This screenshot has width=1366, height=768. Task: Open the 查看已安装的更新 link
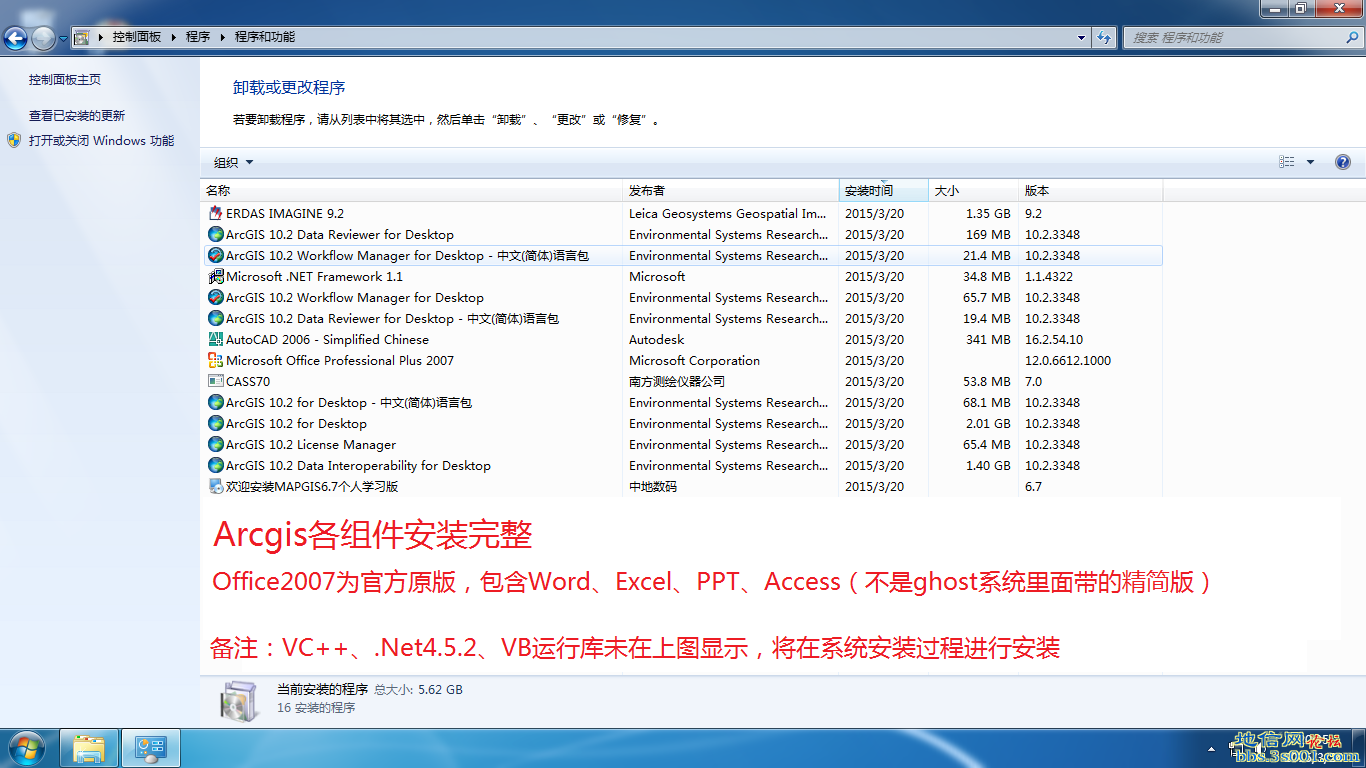pyautogui.click(x=77, y=115)
